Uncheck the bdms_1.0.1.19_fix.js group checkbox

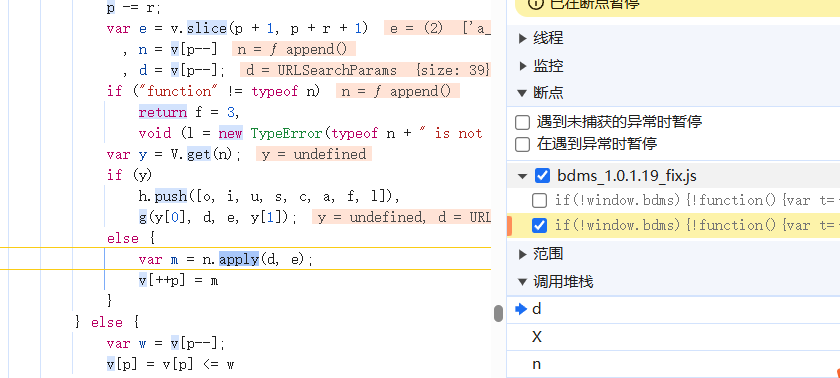pos(542,176)
